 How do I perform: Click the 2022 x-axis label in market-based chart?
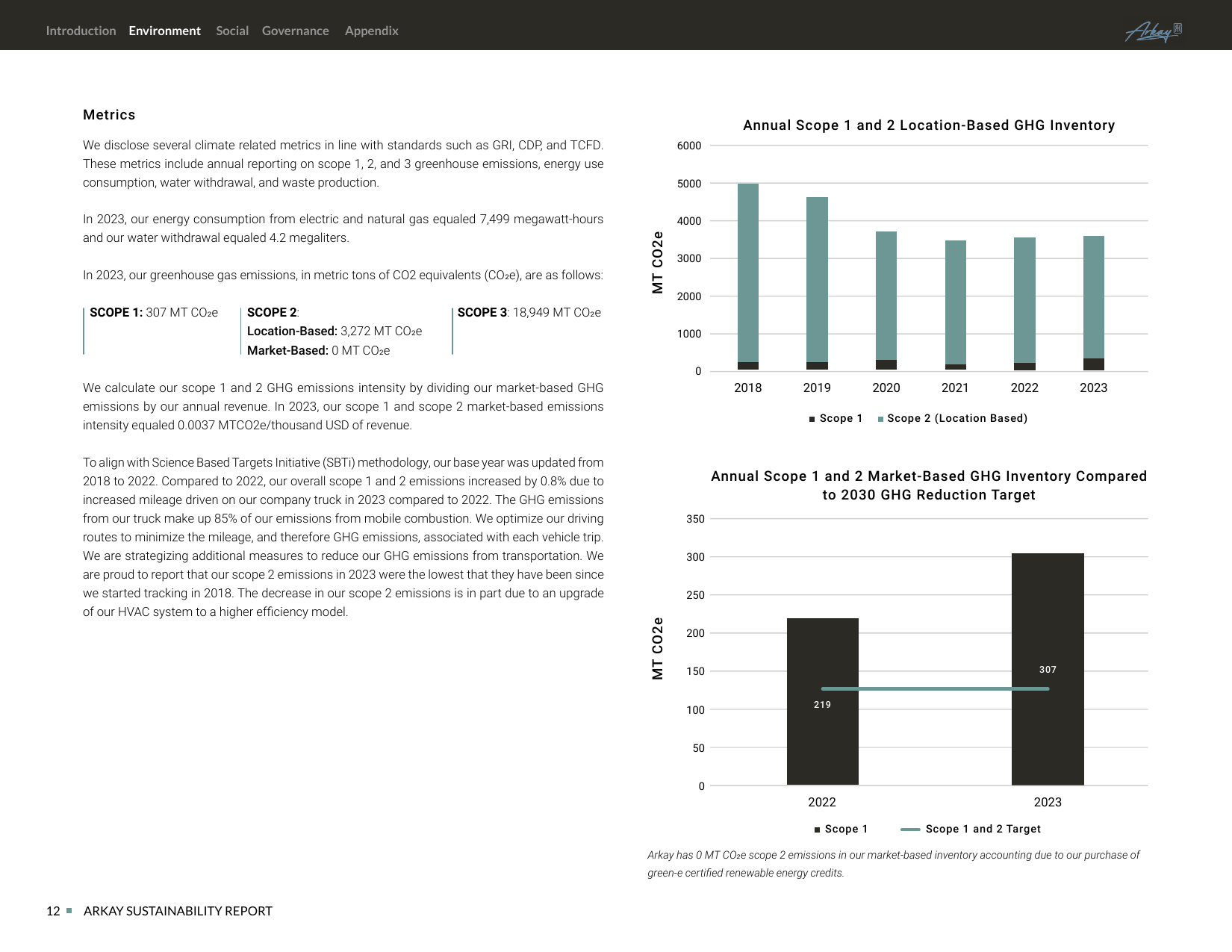pos(822,802)
